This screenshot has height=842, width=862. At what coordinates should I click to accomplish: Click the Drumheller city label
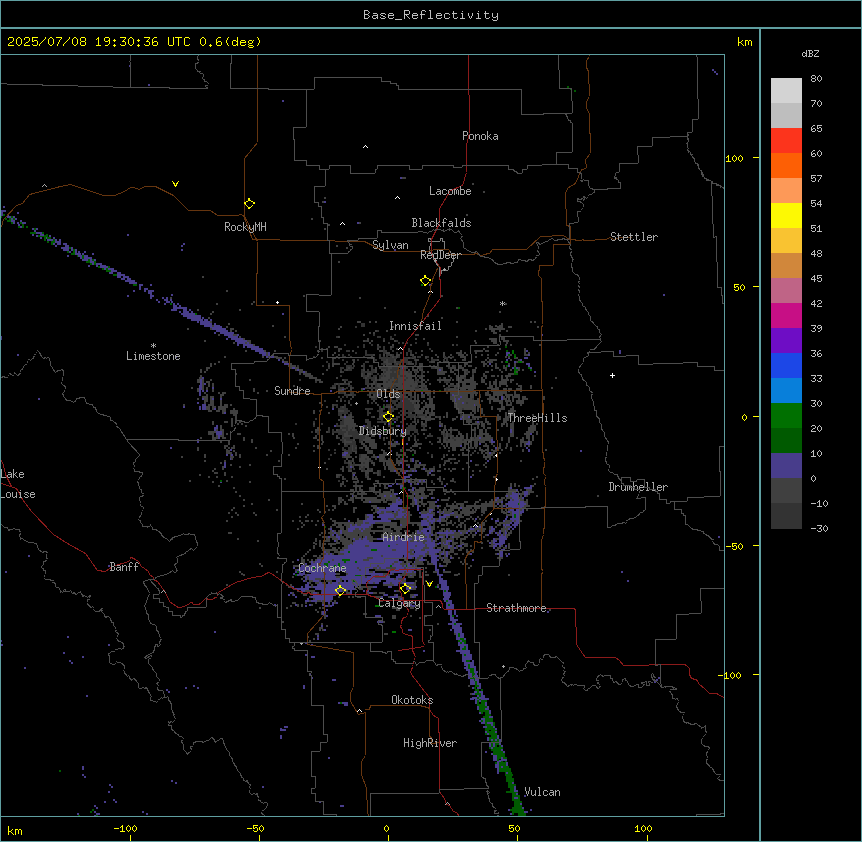coord(638,487)
